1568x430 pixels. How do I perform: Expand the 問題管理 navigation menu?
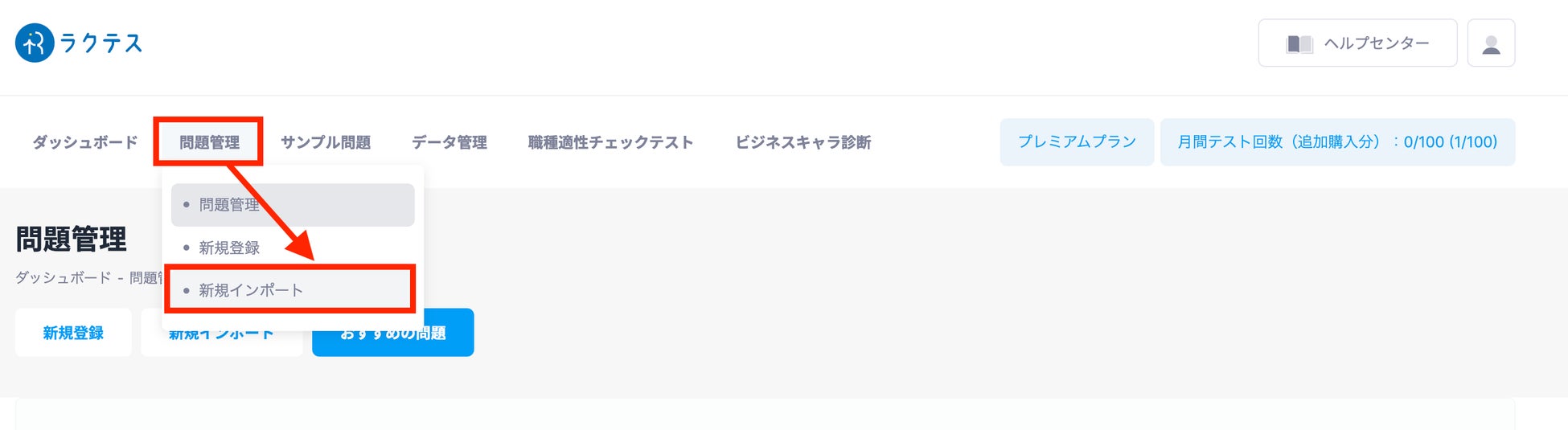click(x=209, y=142)
